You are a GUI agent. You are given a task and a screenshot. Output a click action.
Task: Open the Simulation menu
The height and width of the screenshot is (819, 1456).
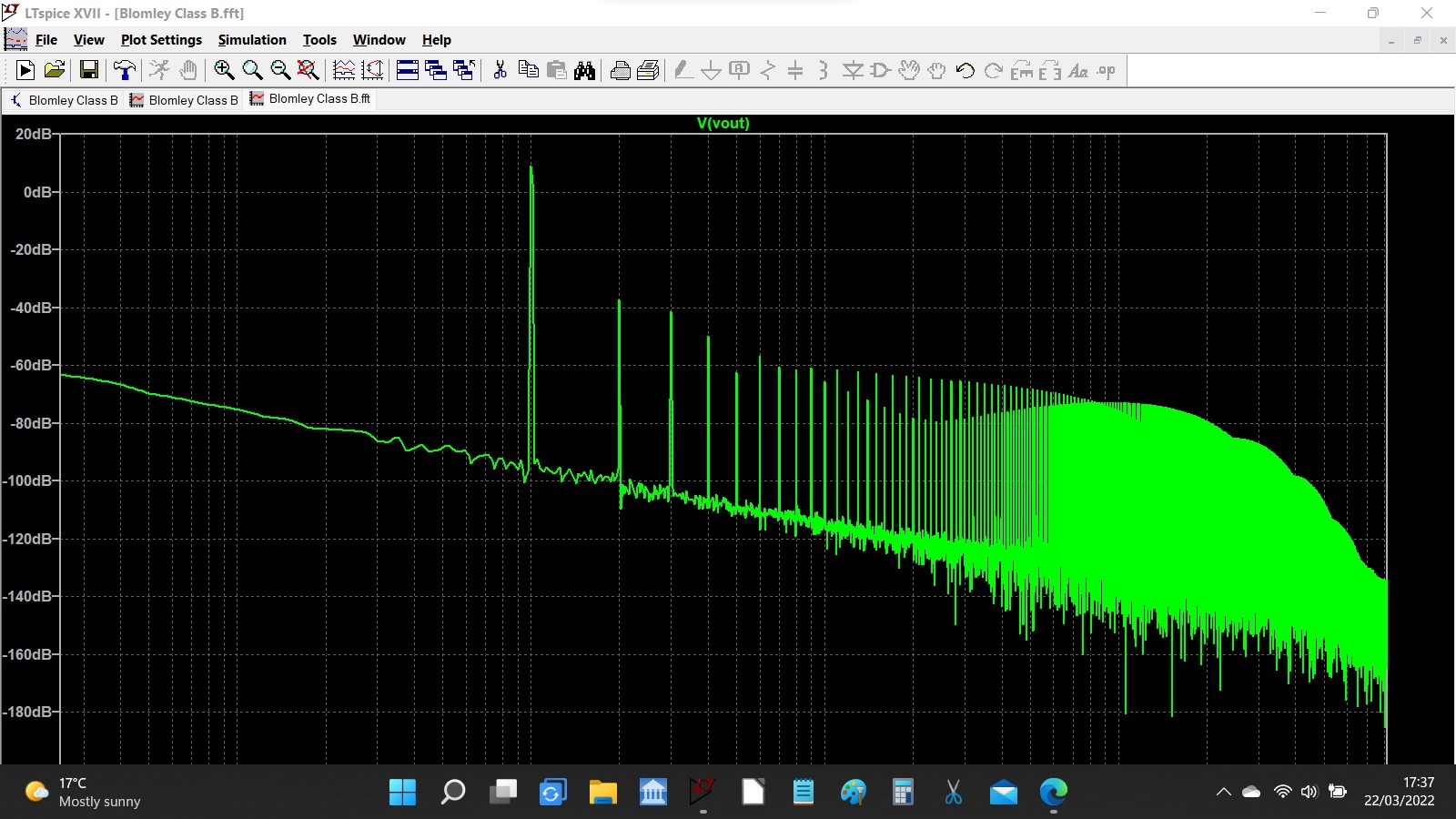(x=252, y=40)
